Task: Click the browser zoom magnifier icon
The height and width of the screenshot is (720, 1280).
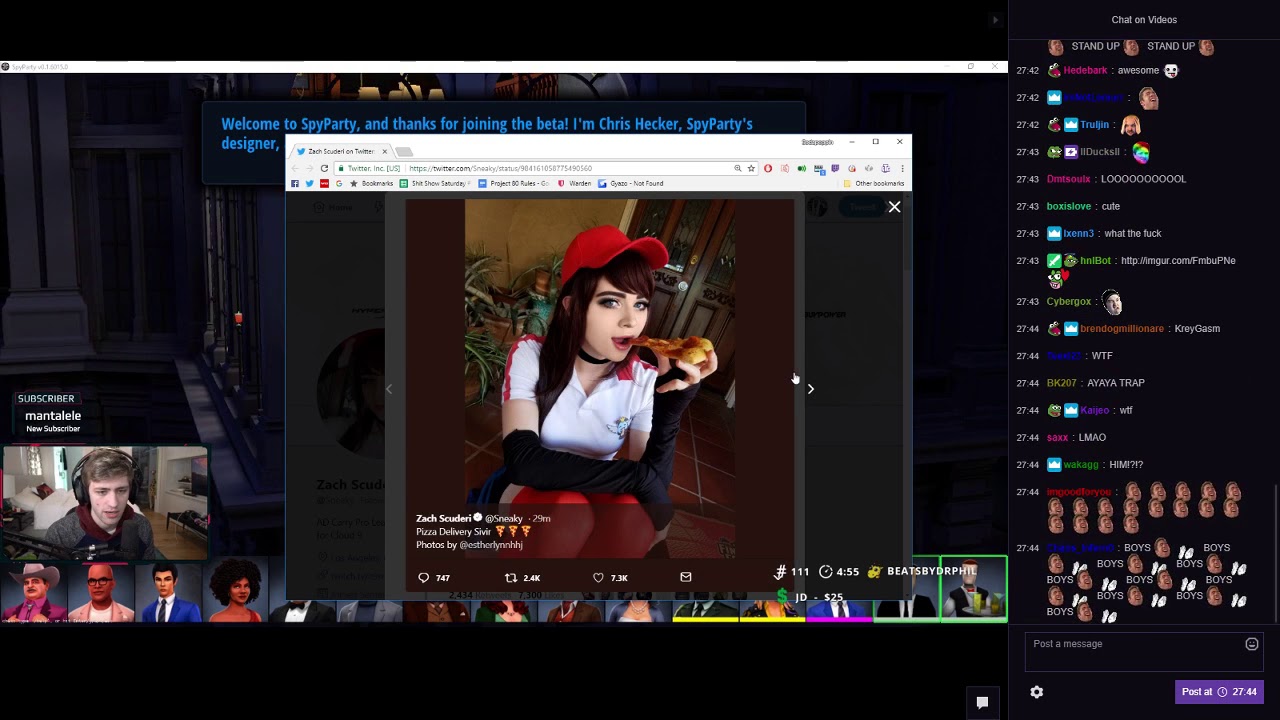Action: coord(738,168)
